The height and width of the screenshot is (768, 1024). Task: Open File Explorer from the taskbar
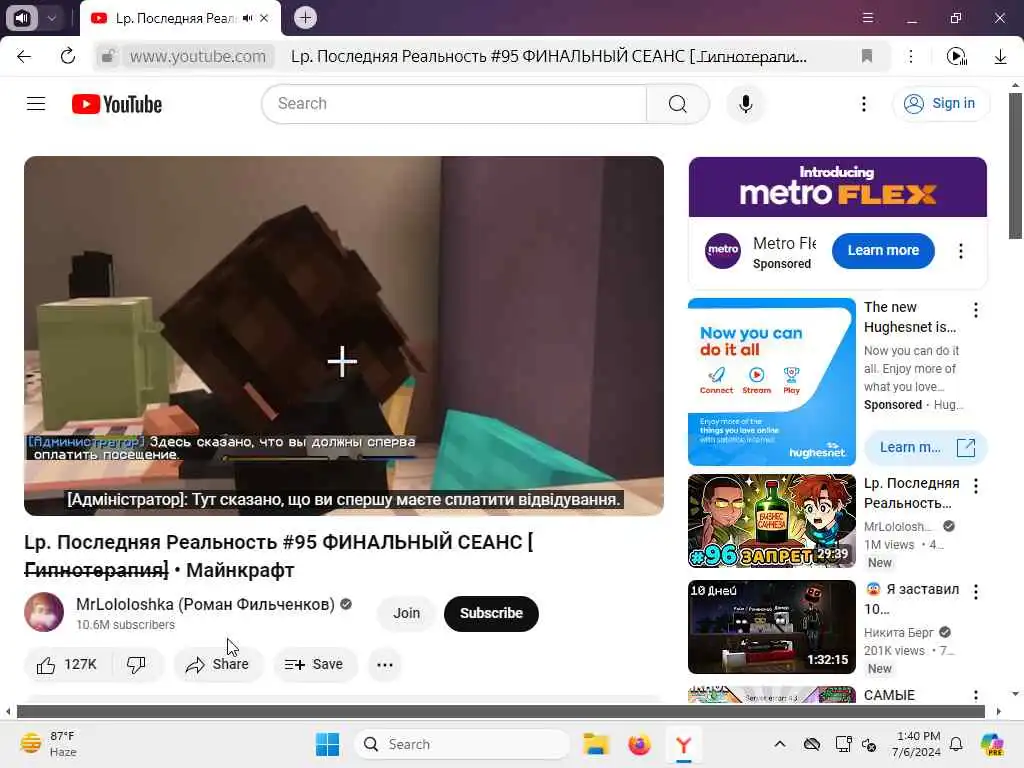(596, 744)
